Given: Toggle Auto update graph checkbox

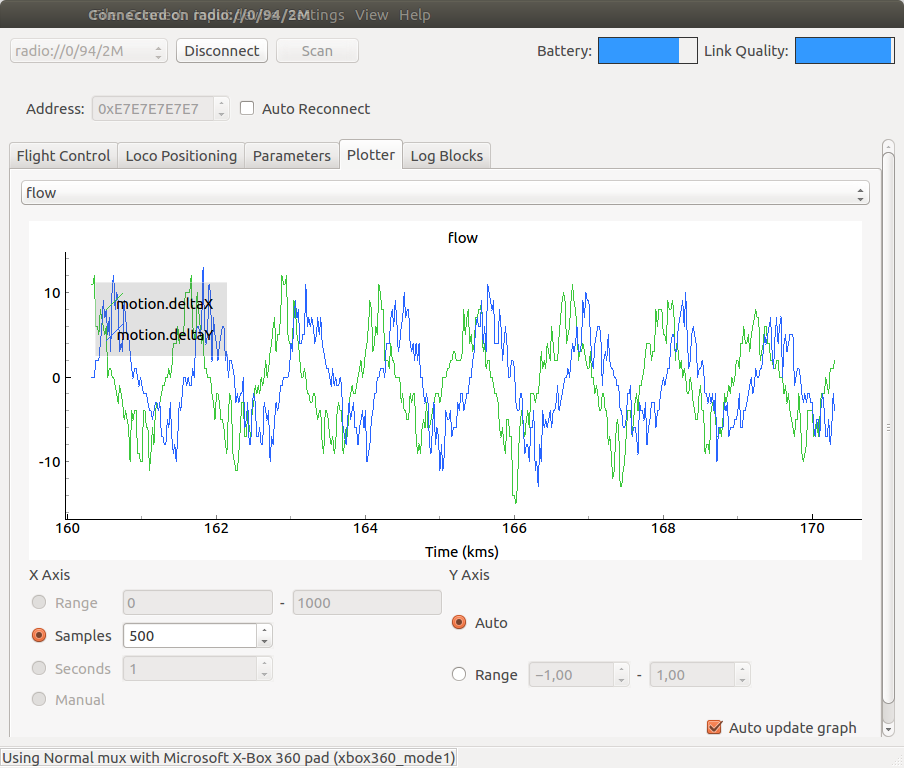Looking at the screenshot, I should 714,727.
